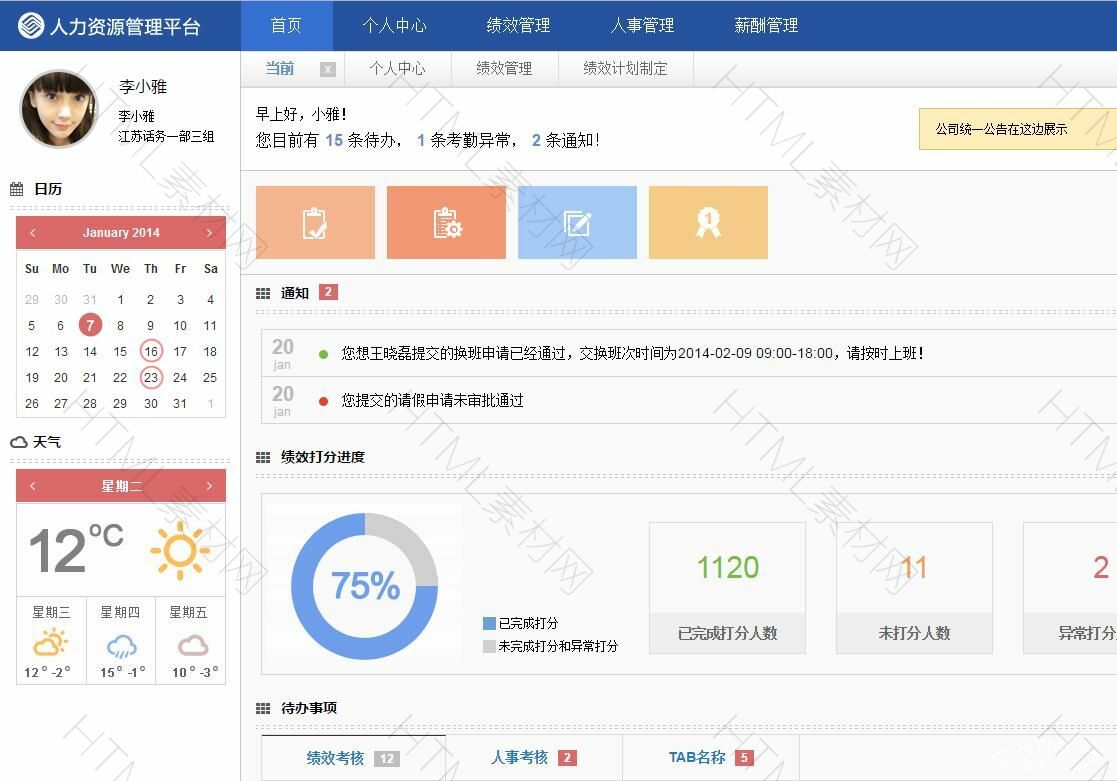1117x781 pixels.
Task: Click the rainy cloud icon for 星期四
Action: pos(121,646)
